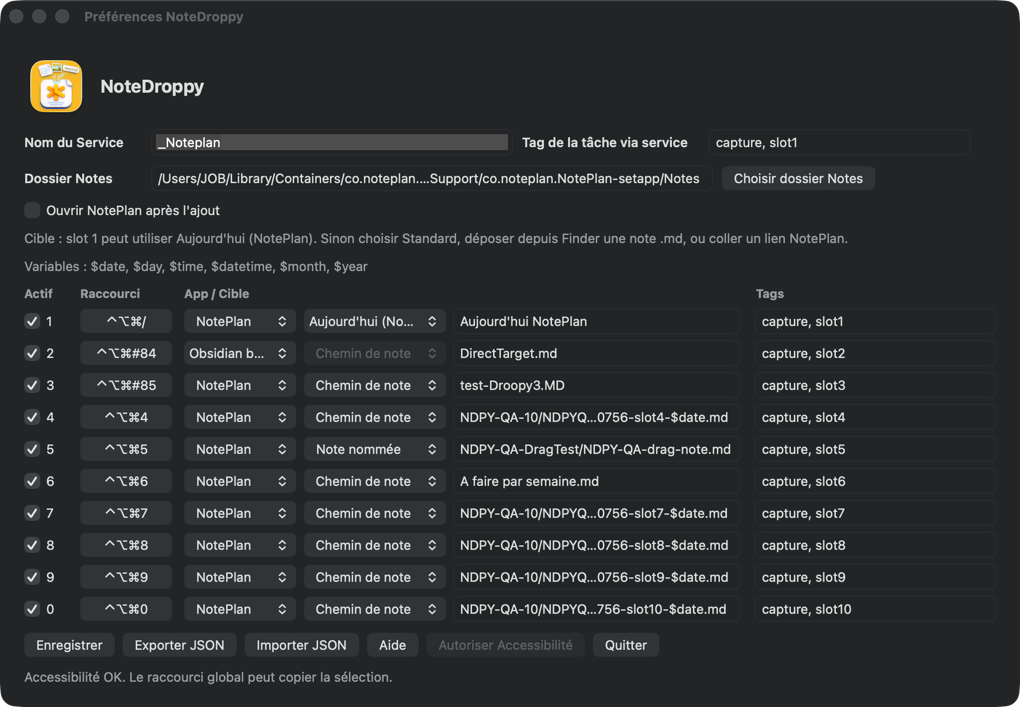
Task: Open Chemin de note dropdown in slot 0
Action: pyautogui.click(x=375, y=609)
